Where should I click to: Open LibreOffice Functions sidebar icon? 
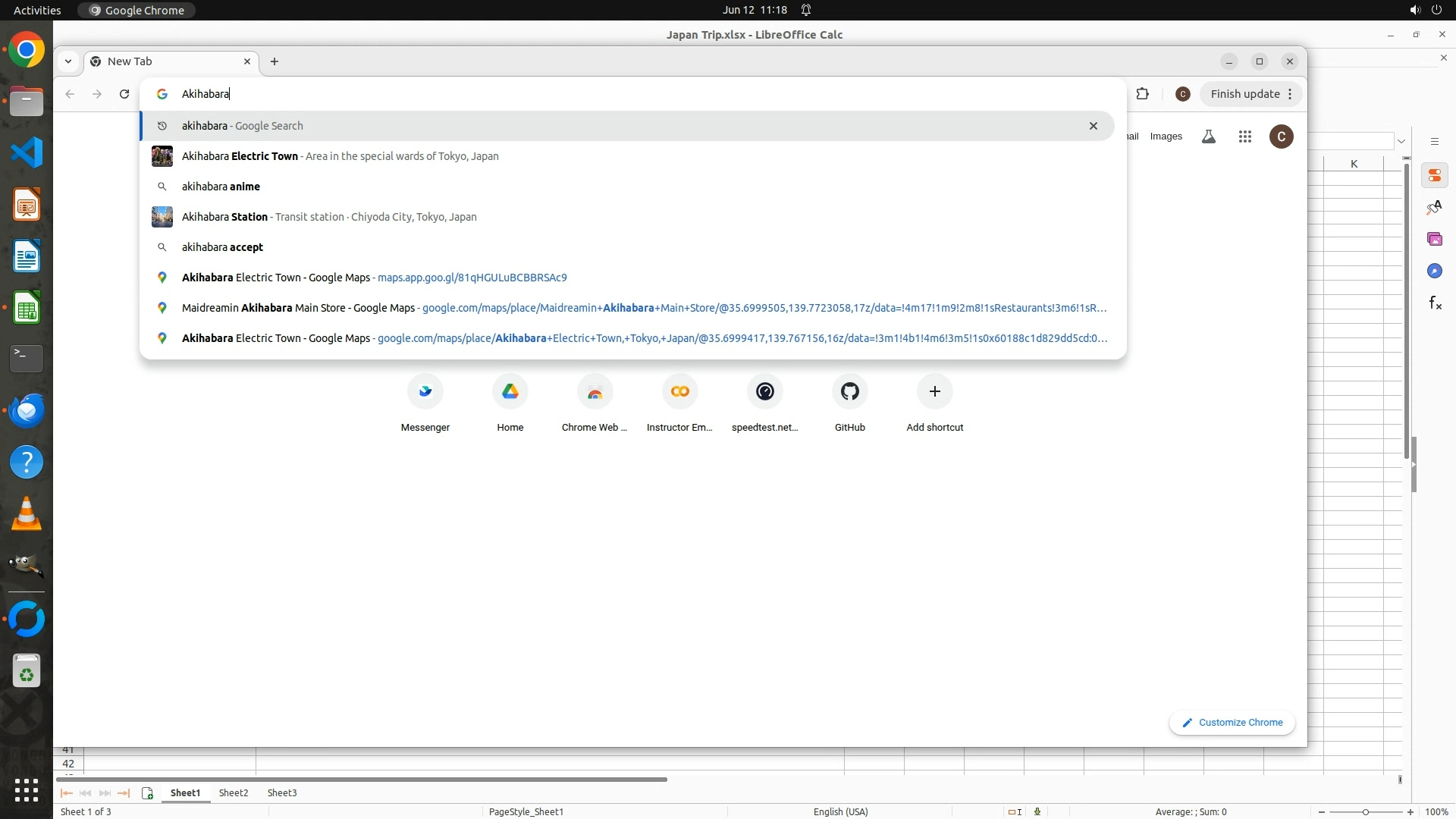click(1435, 303)
